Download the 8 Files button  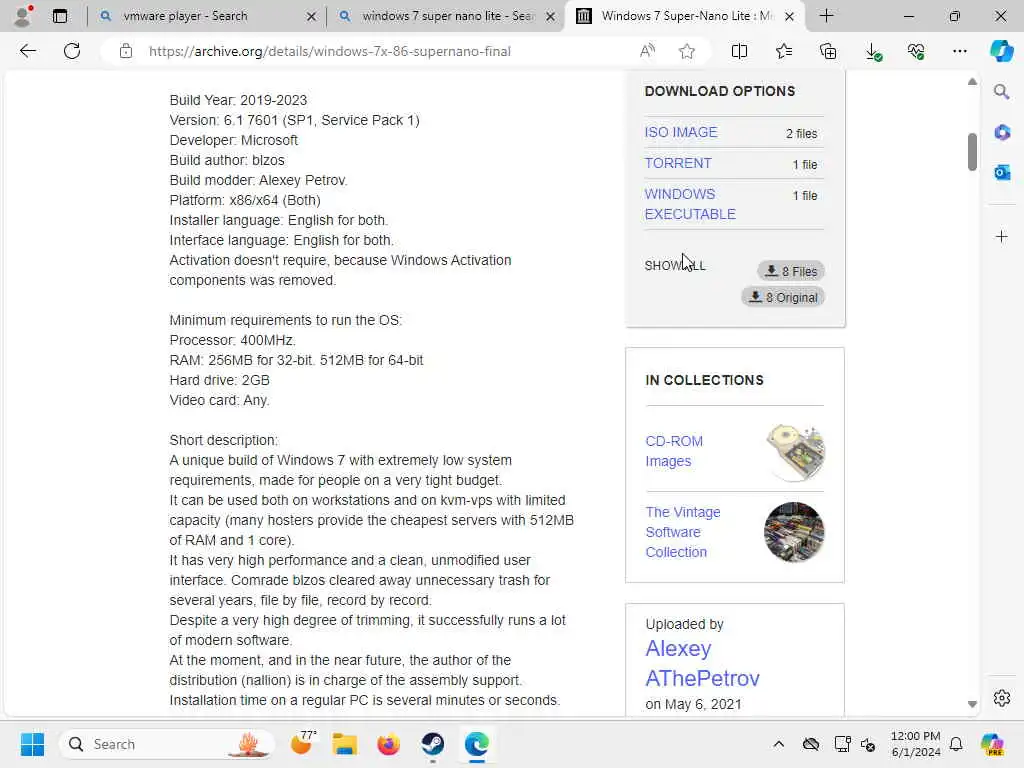[x=791, y=271]
